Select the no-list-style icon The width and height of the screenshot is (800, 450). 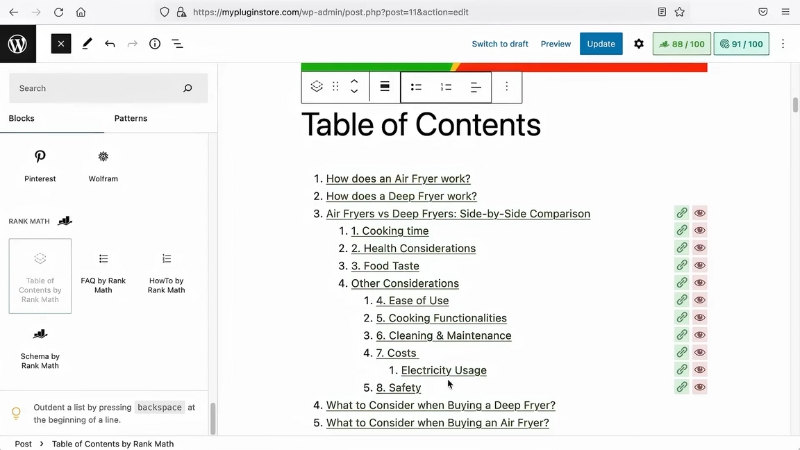[476, 87]
